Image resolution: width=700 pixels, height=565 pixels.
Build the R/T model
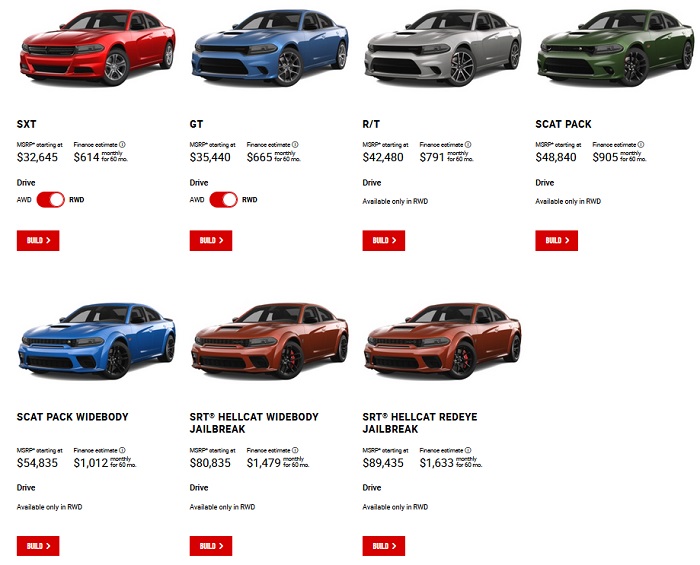click(x=383, y=241)
